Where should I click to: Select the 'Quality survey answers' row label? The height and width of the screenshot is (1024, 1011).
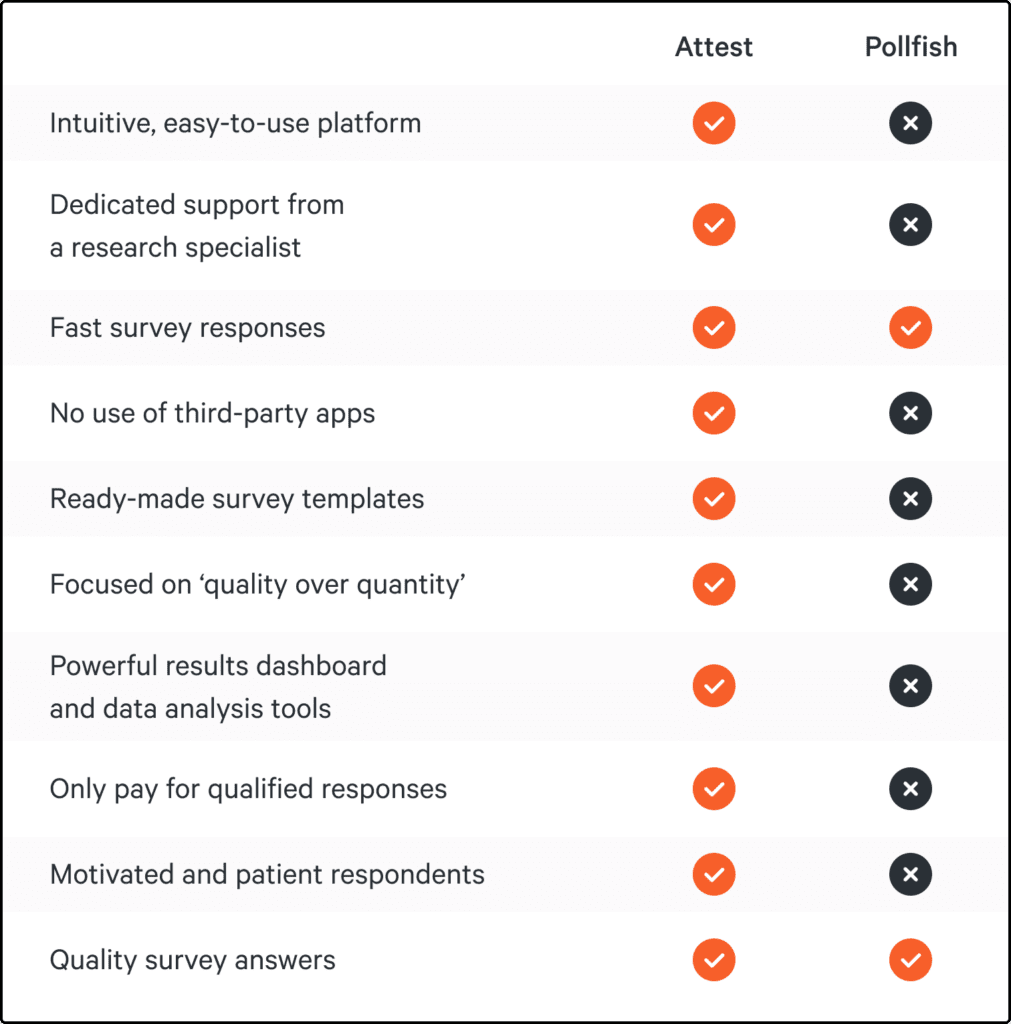coord(193,960)
